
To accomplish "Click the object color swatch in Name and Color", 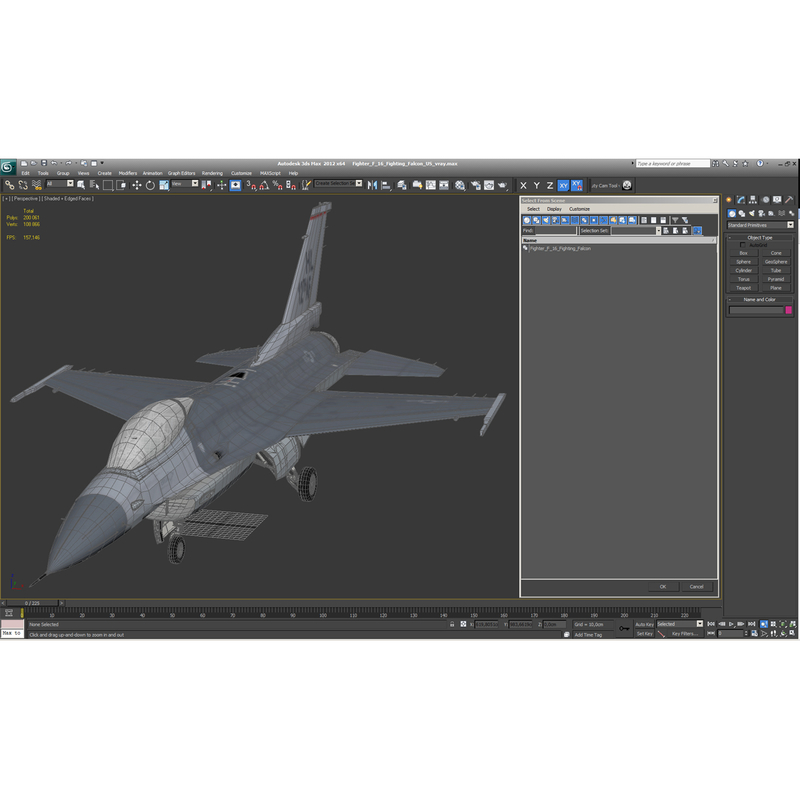I will pyautogui.click(x=788, y=310).
